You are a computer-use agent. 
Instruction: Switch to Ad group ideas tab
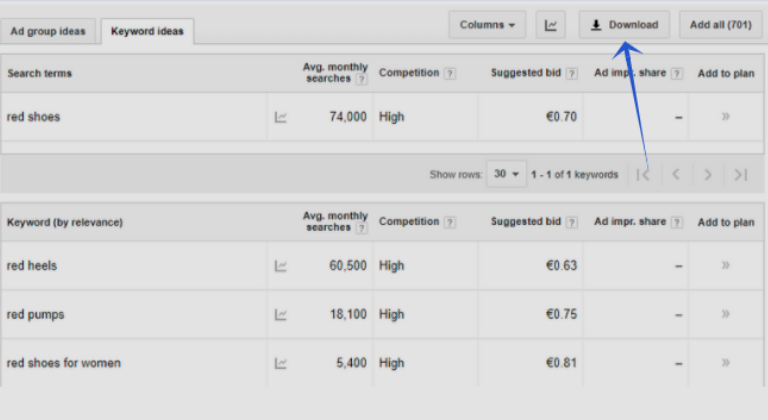pyautogui.click(x=48, y=31)
